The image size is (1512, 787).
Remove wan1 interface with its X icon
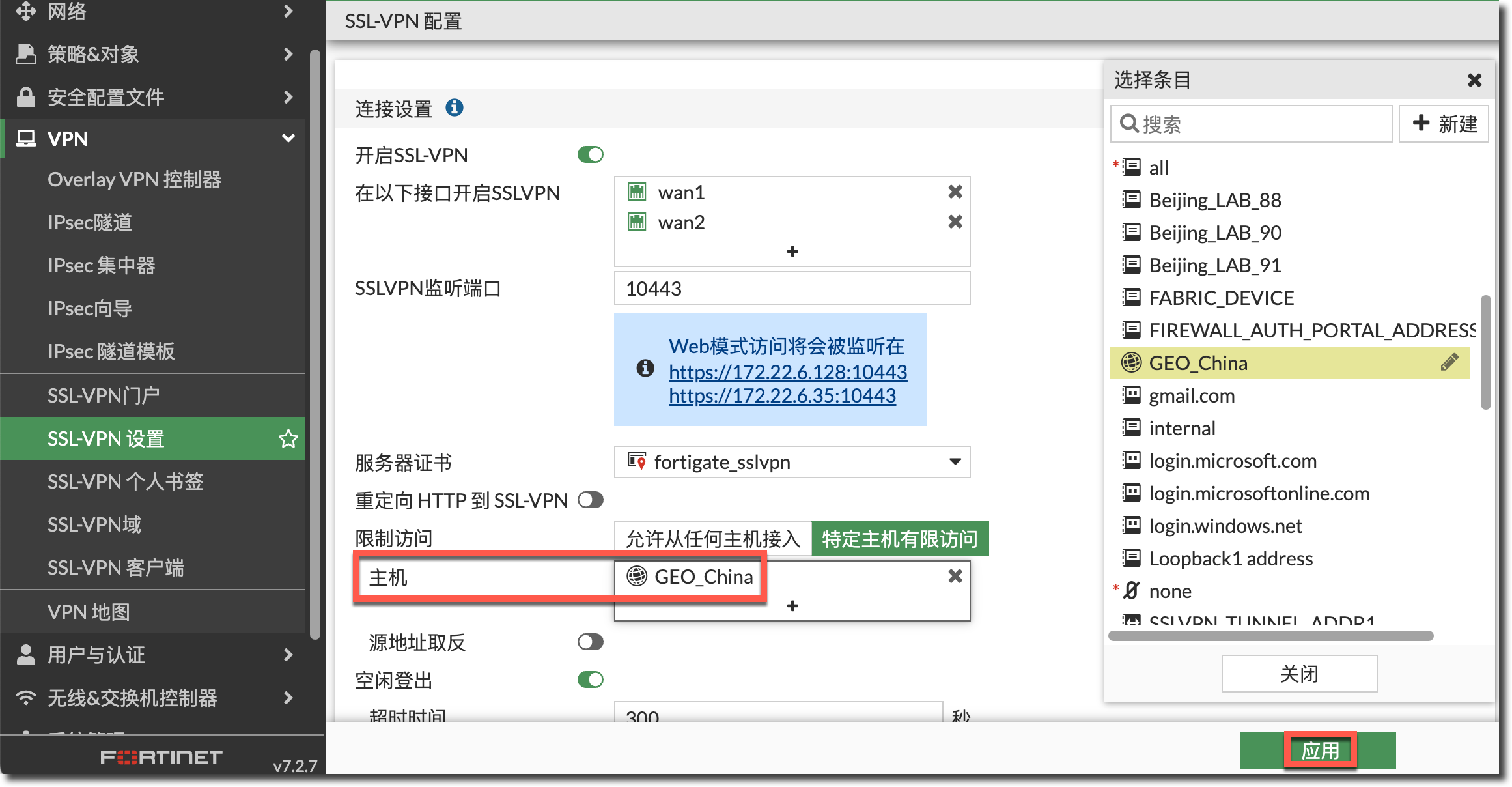tap(955, 192)
